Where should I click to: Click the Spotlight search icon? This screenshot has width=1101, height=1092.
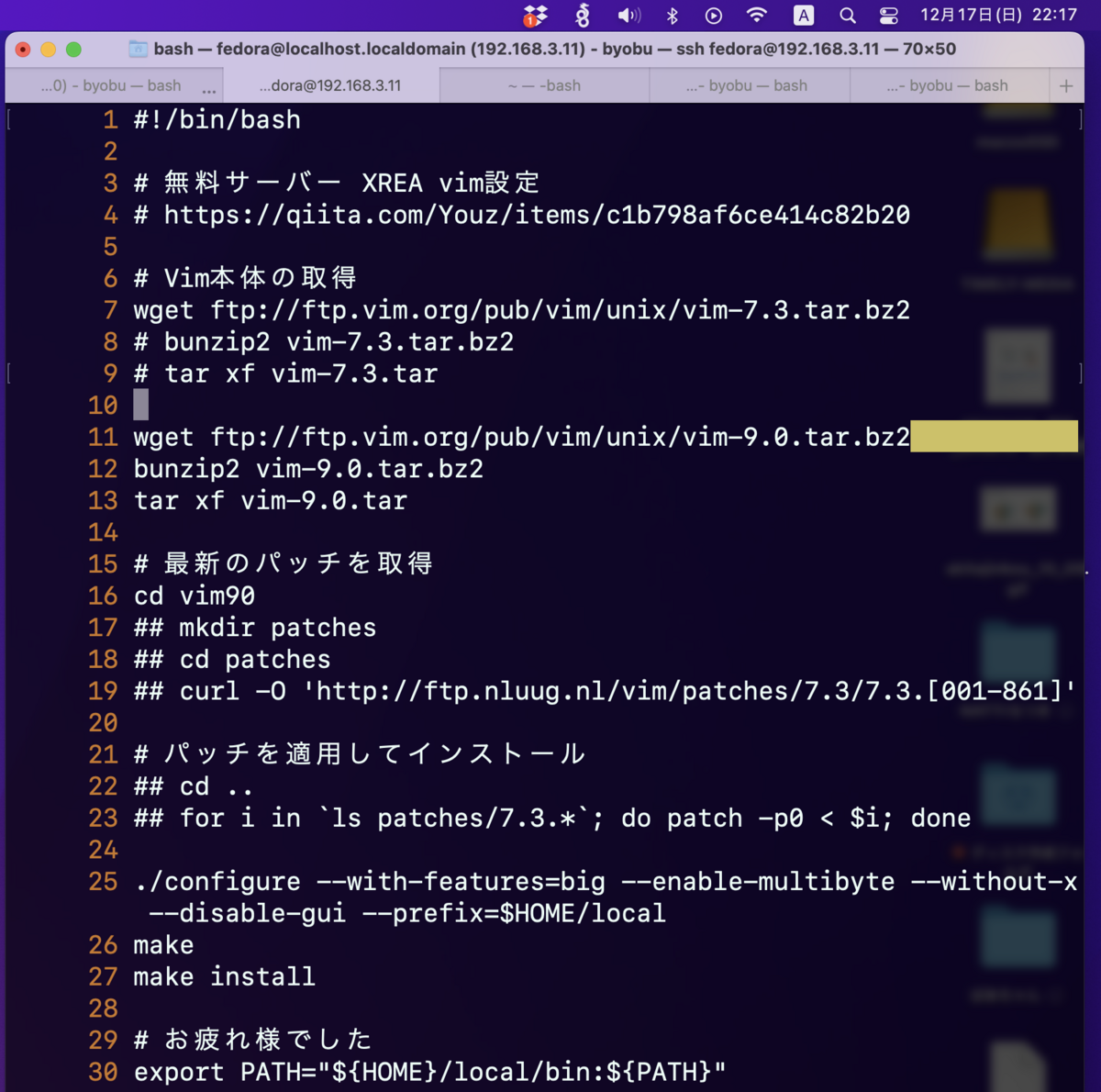pos(847,16)
